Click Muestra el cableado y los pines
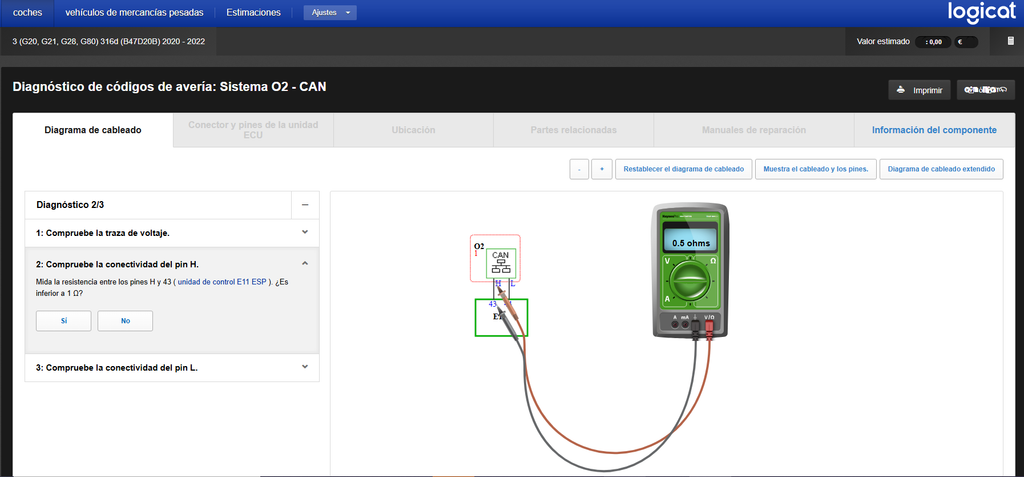1024x477 pixels. point(816,169)
